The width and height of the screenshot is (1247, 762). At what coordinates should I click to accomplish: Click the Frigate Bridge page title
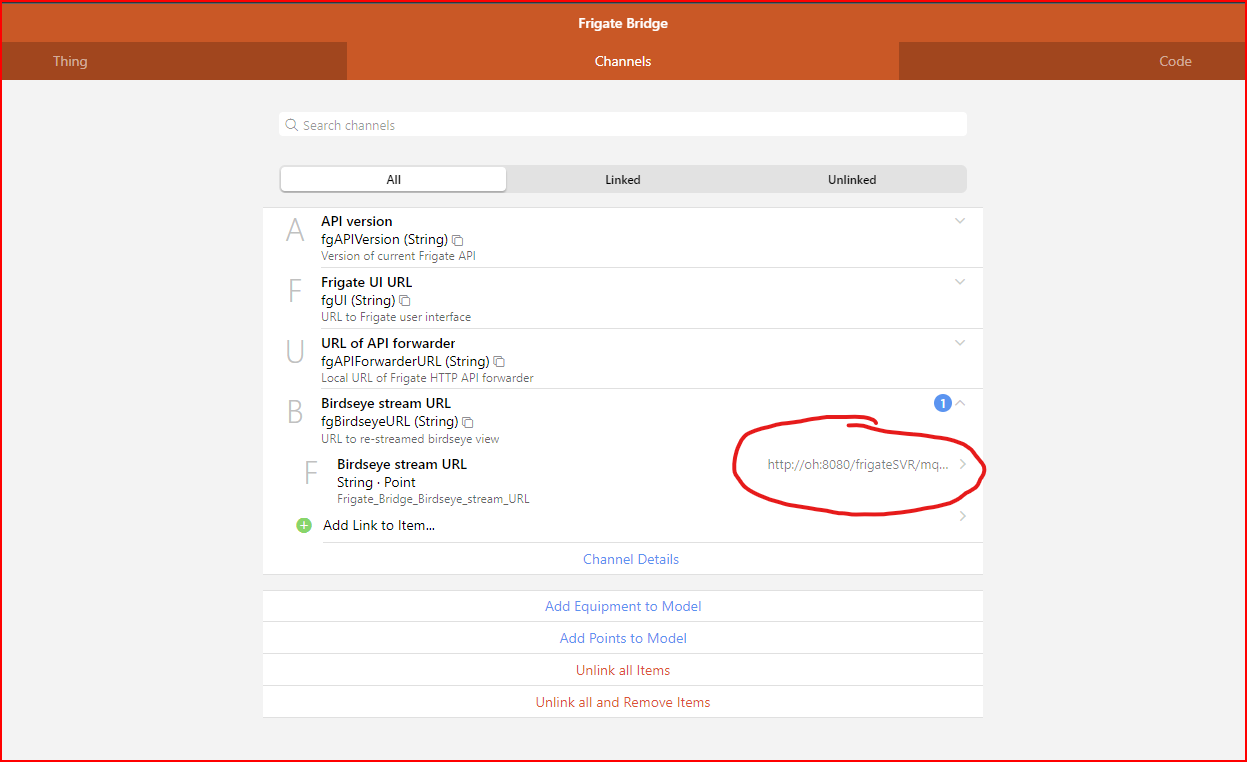click(623, 23)
